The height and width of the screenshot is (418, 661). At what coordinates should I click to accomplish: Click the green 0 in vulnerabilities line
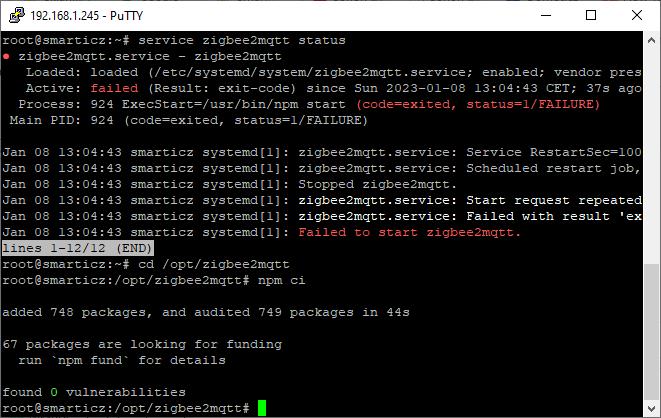(54, 392)
